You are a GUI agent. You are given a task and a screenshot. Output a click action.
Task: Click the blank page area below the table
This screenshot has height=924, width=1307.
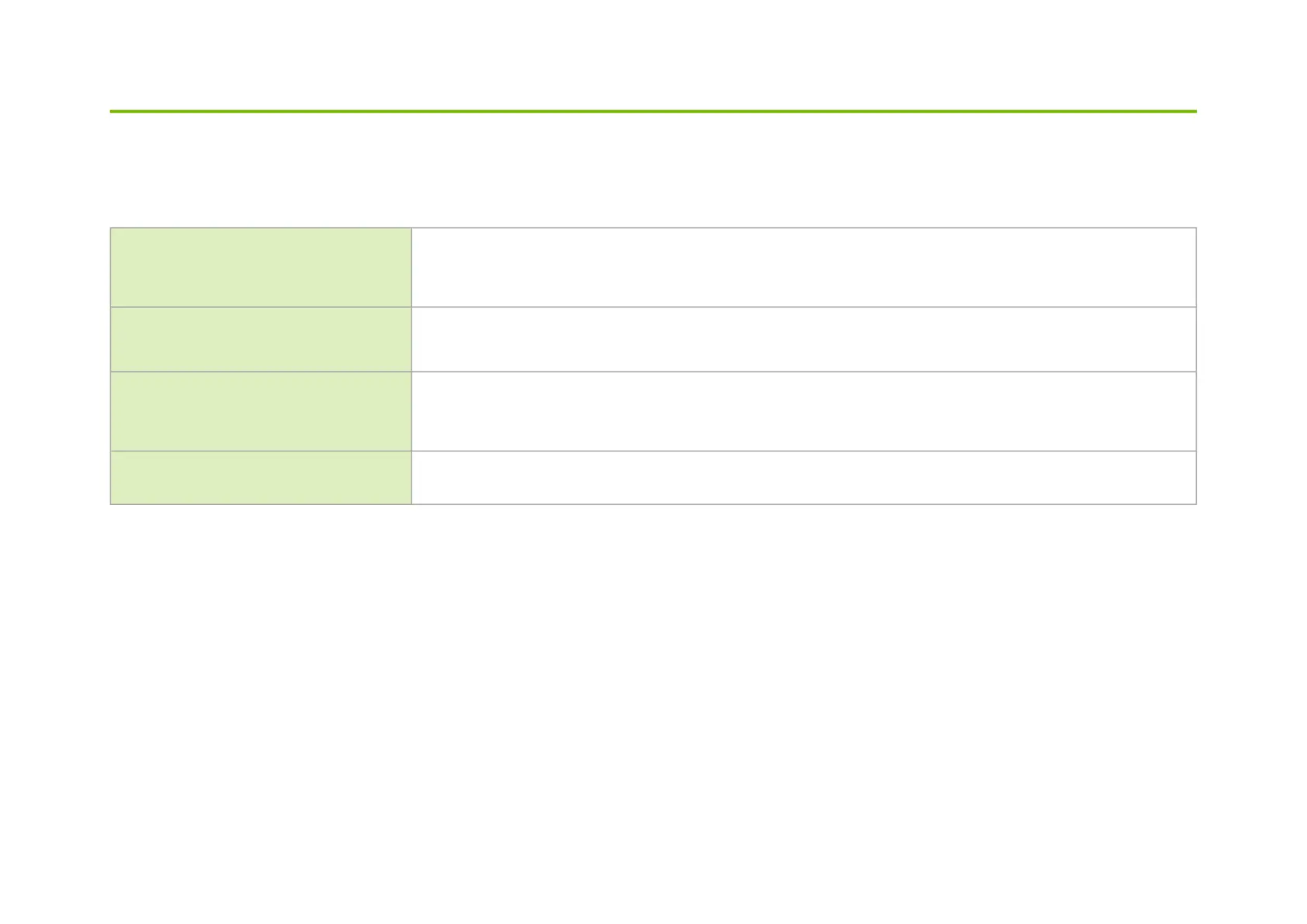tap(653, 714)
